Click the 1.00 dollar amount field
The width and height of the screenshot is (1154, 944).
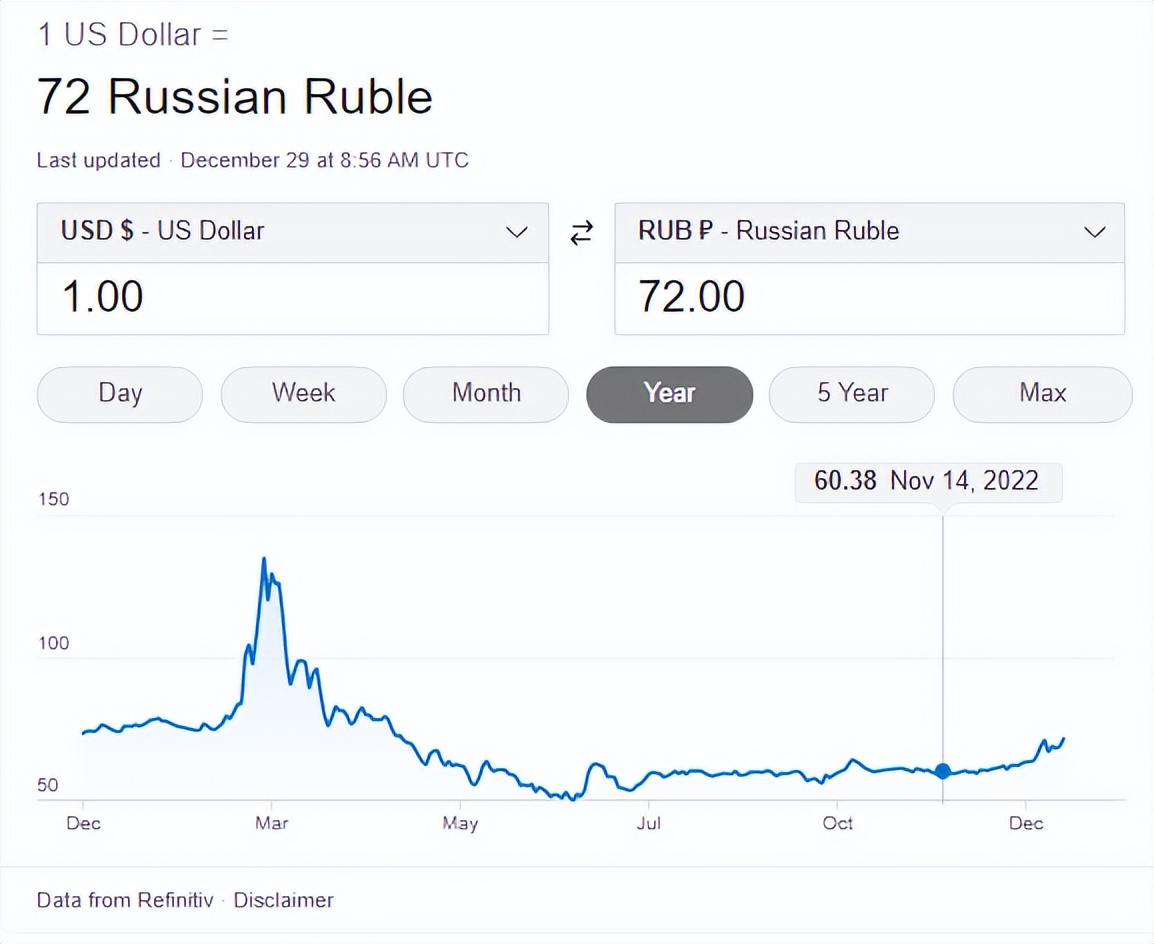292,297
